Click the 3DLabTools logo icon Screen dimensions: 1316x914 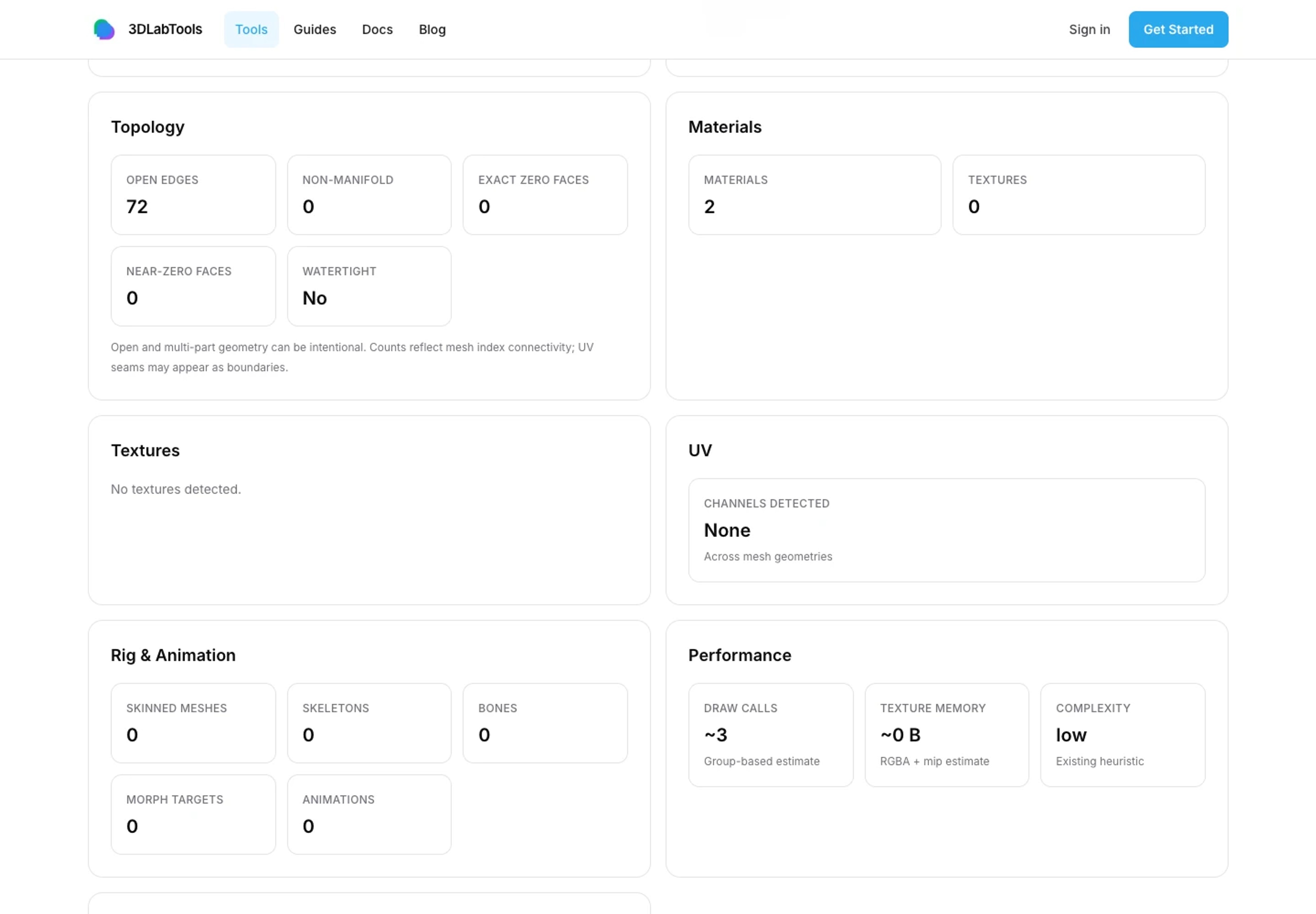click(x=104, y=29)
